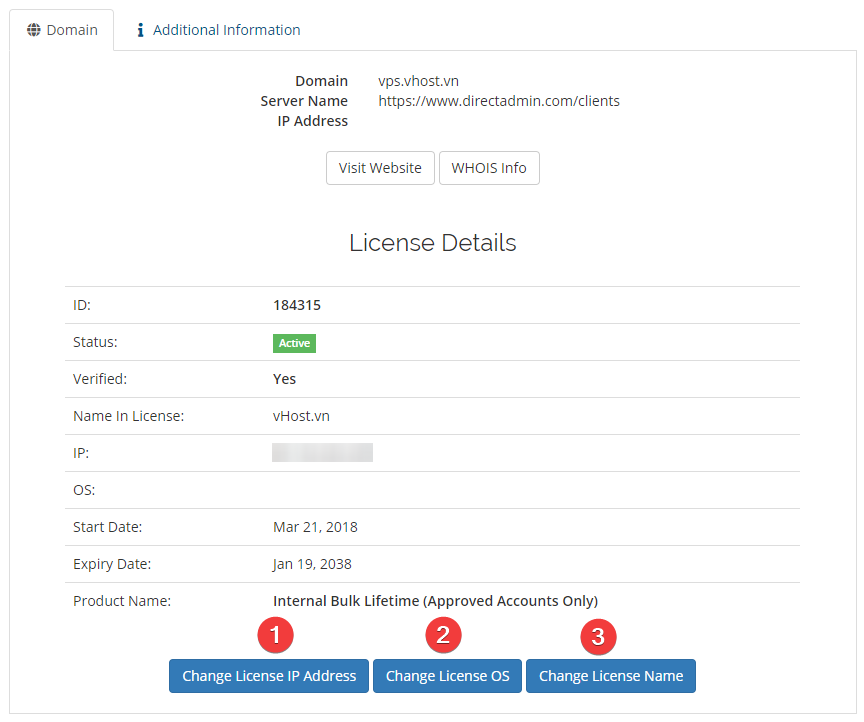
Task: Open WHOIS Info for the domain
Action: coord(489,168)
